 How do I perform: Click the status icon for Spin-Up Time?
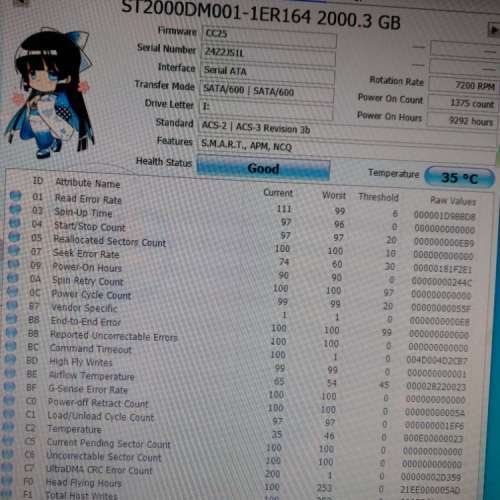pyautogui.click(x=15, y=209)
